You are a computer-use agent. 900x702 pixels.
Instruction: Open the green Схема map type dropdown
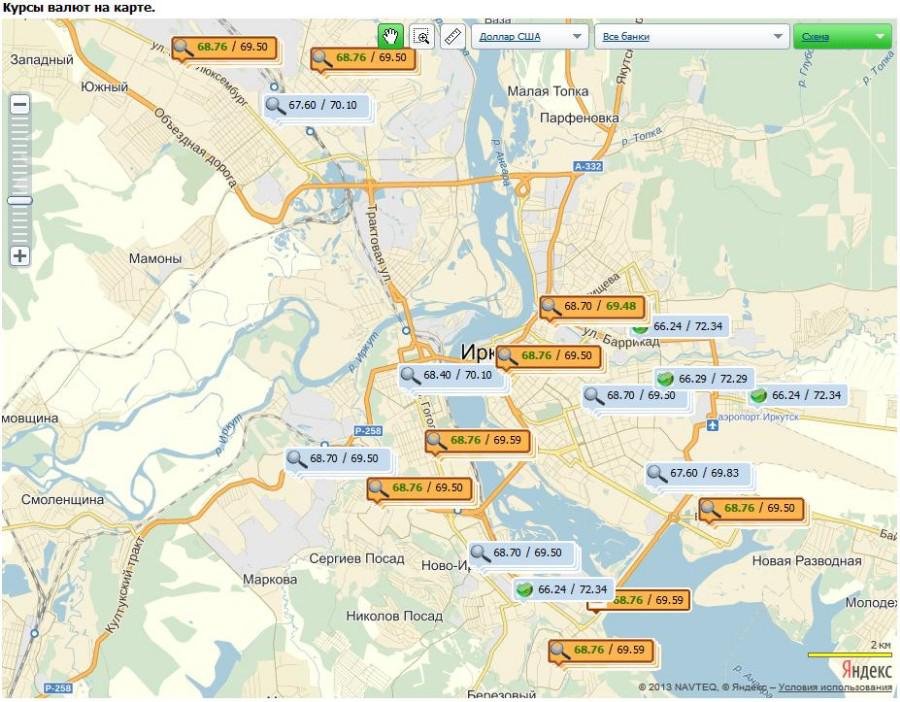click(x=841, y=37)
